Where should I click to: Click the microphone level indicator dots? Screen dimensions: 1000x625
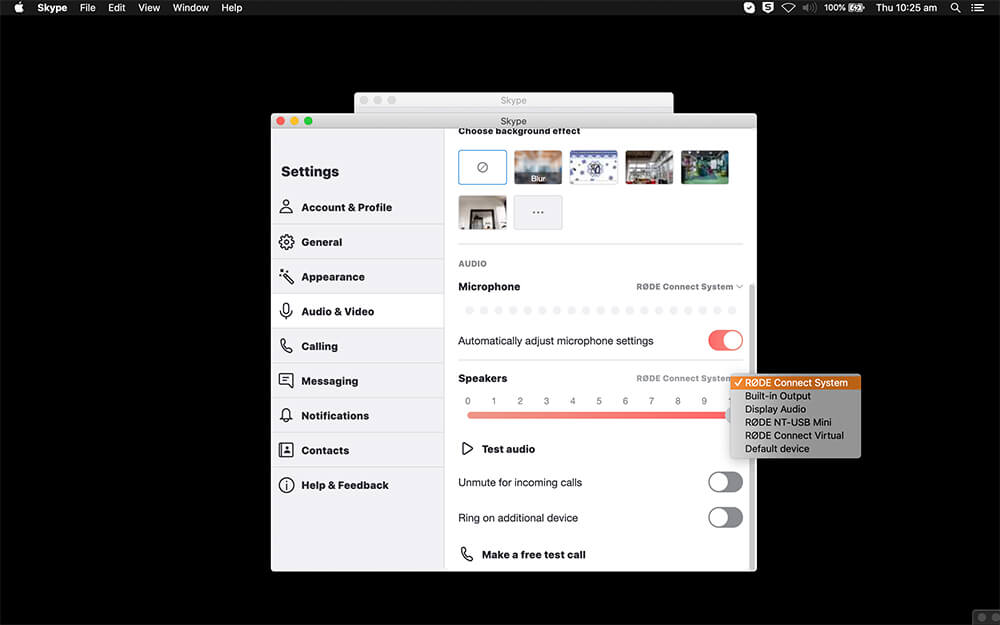[x=600, y=311]
